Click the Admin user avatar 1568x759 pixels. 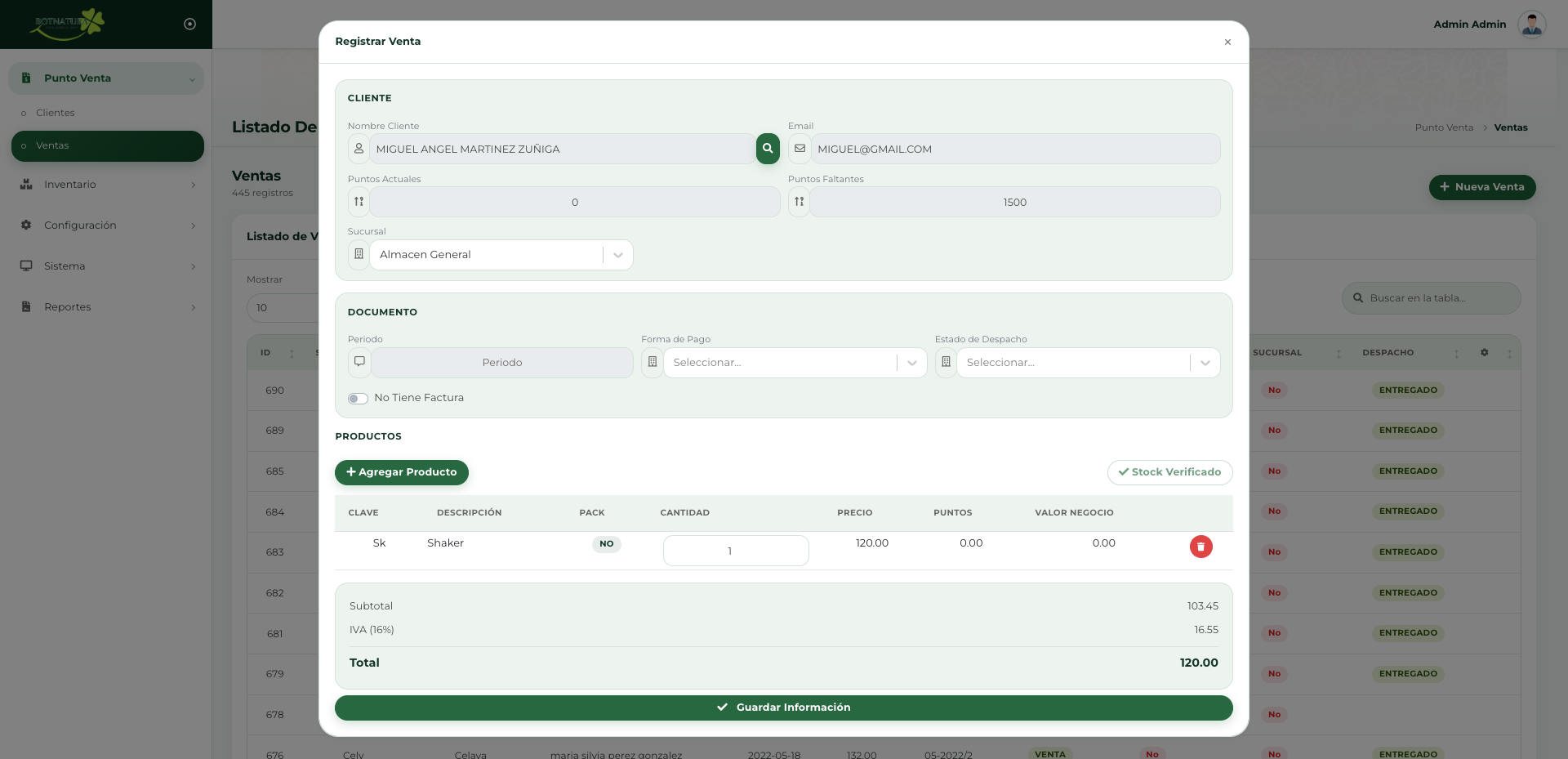(1532, 24)
